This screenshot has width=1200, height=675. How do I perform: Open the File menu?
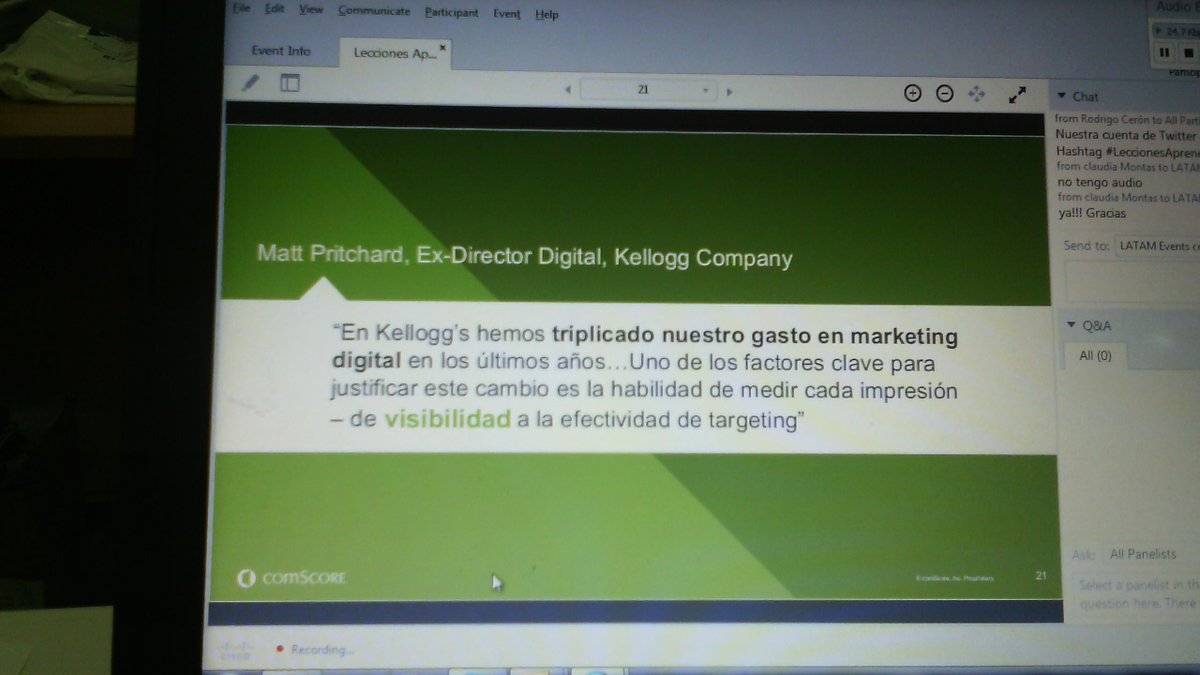(x=241, y=10)
